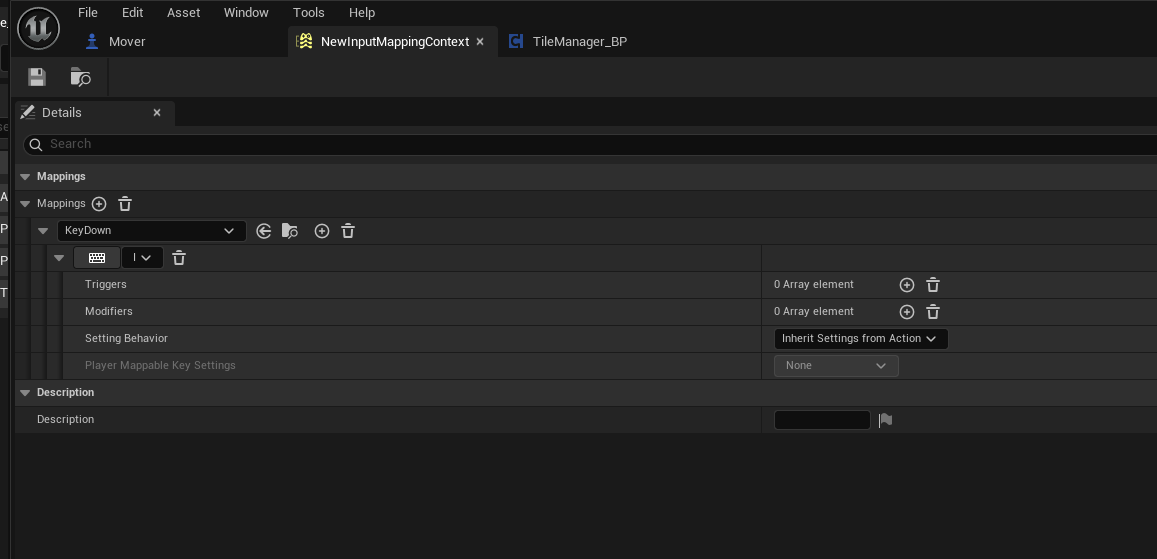This screenshot has width=1157, height=559.
Task: Add an element to the Triggers array
Action: pyautogui.click(x=907, y=285)
